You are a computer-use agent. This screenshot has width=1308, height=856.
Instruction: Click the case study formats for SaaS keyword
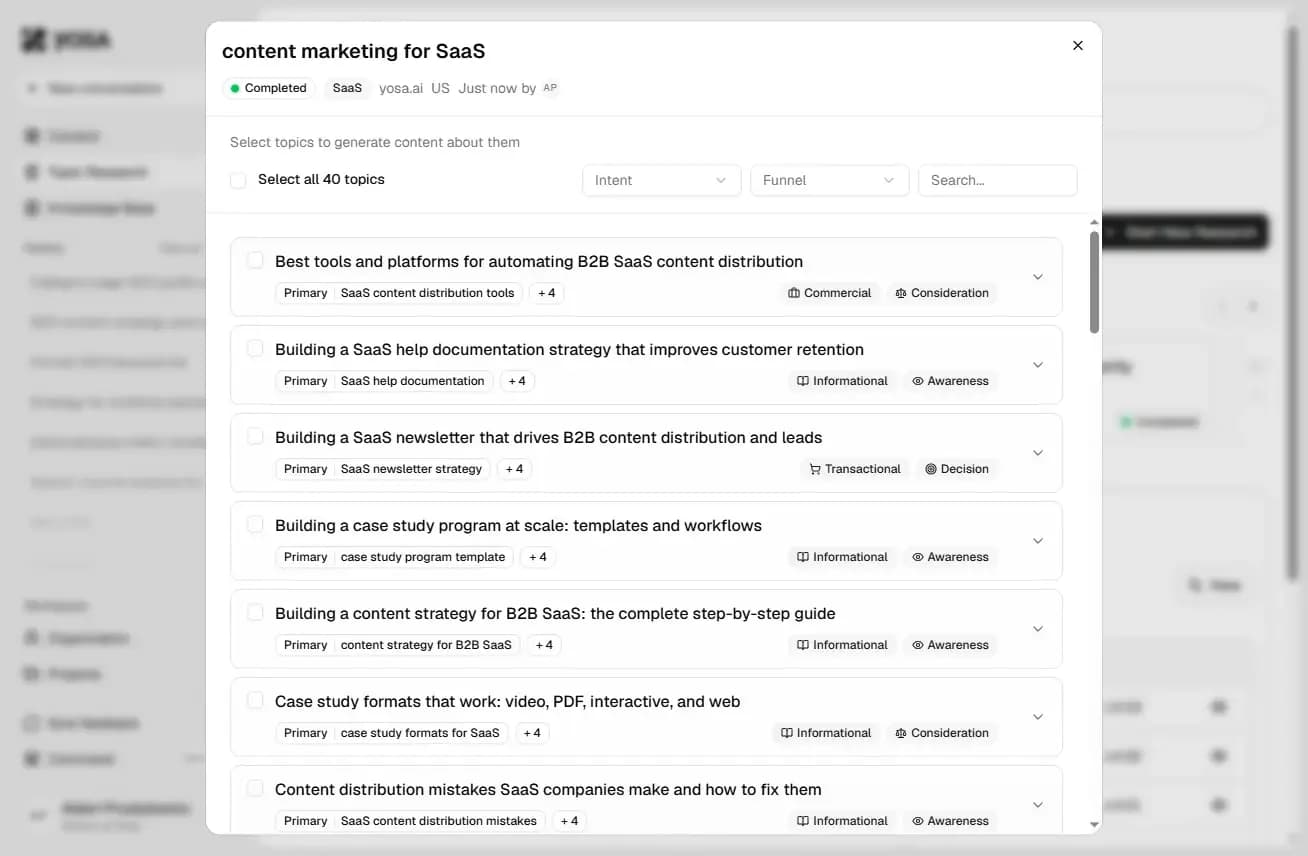click(x=420, y=733)
